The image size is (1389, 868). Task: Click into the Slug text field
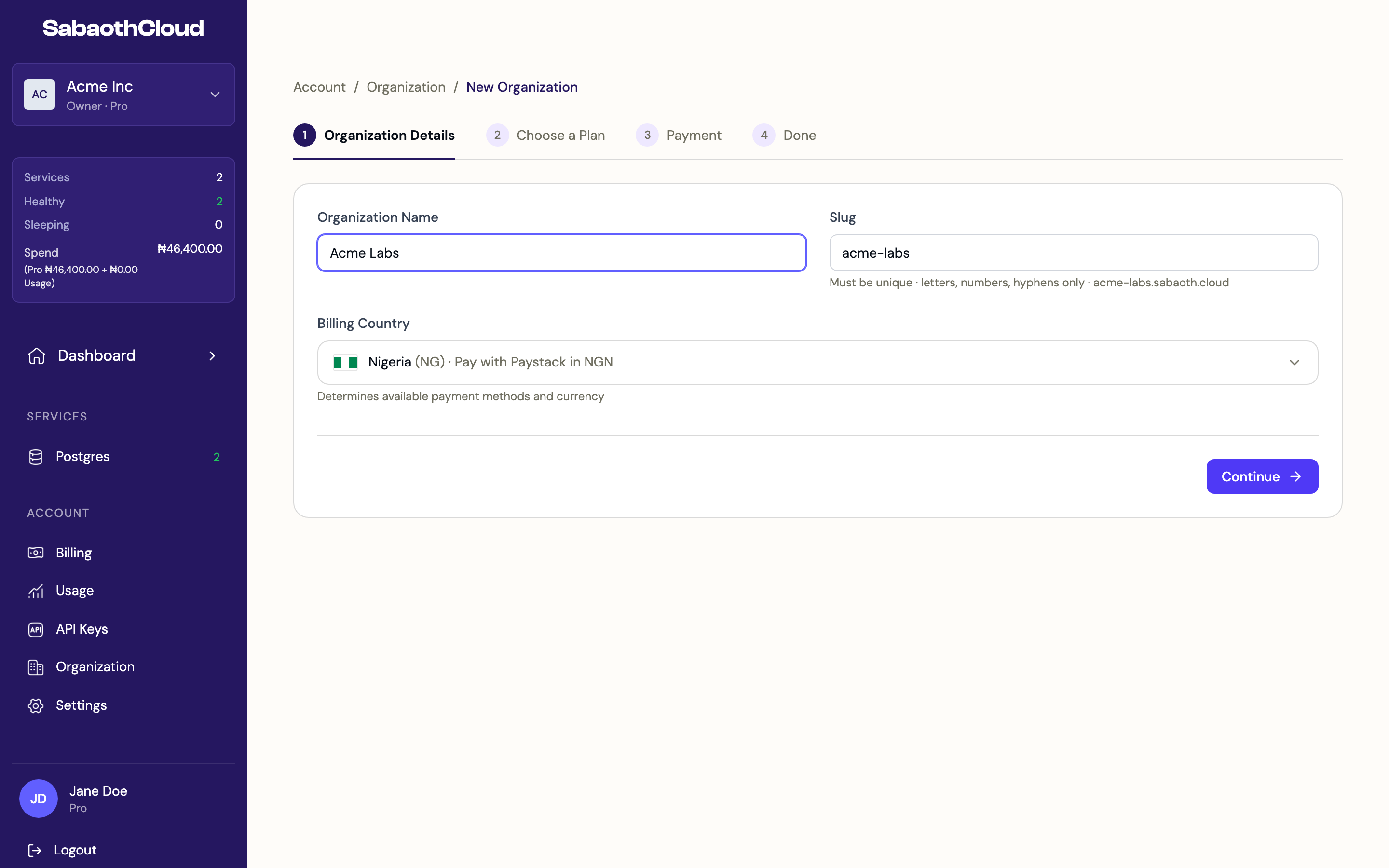coord(1073,253)
